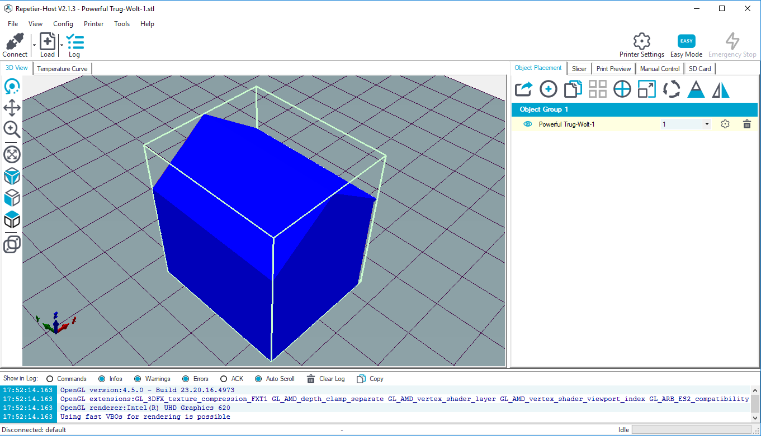Click the 'OpenGL renderer:Intel(R) UHD Graphics 620' log line
The width and height of the screenshot is (761, 436).
pos(145,408)
